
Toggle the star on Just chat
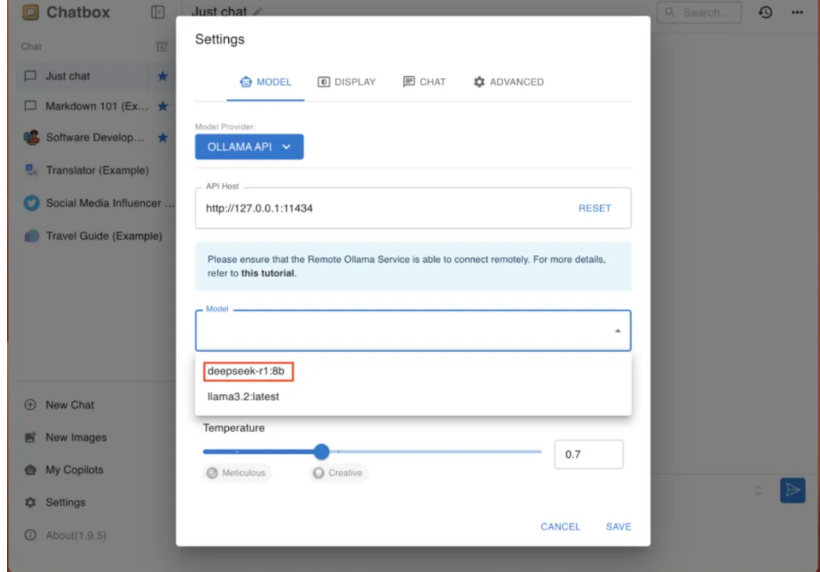[x=163, y=76]
